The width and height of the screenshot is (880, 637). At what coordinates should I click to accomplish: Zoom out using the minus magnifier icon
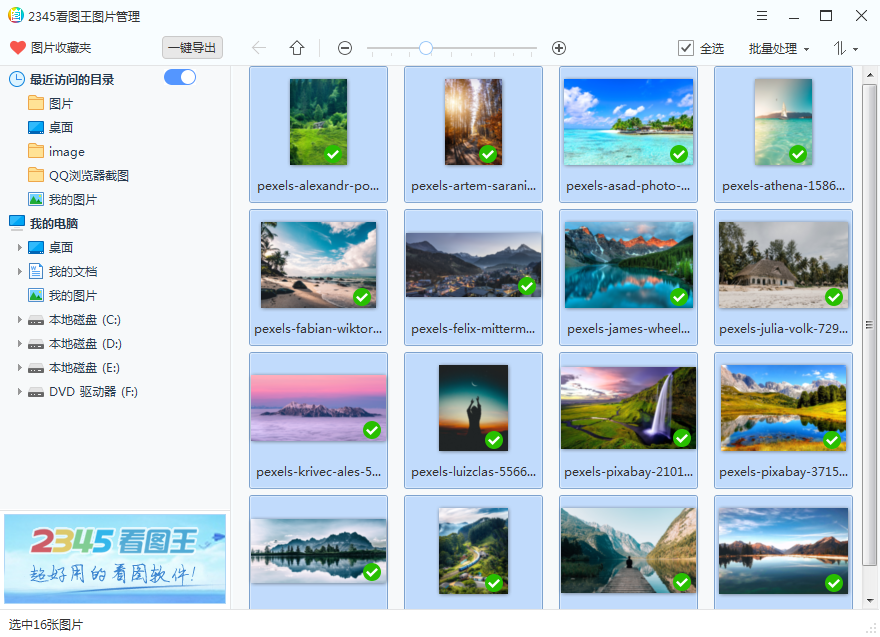(344, 47)
